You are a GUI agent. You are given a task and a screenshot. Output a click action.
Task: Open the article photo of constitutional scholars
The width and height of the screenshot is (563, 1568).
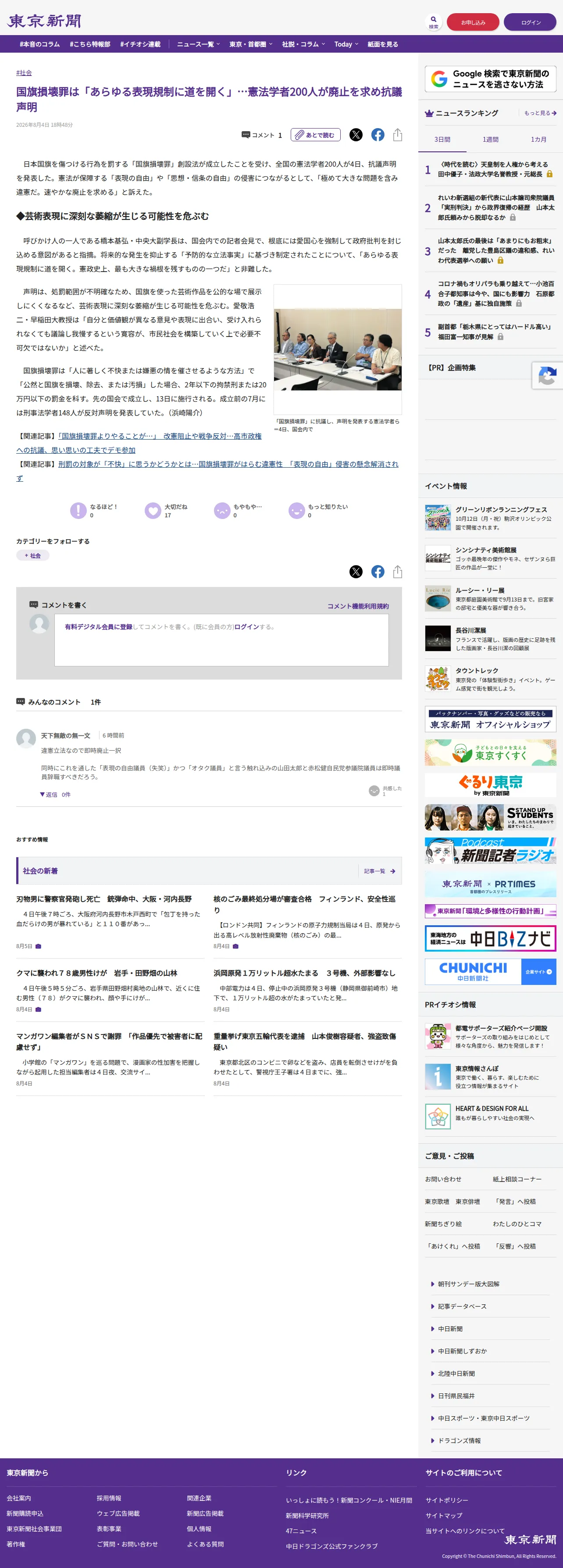[x=338, y=349]
